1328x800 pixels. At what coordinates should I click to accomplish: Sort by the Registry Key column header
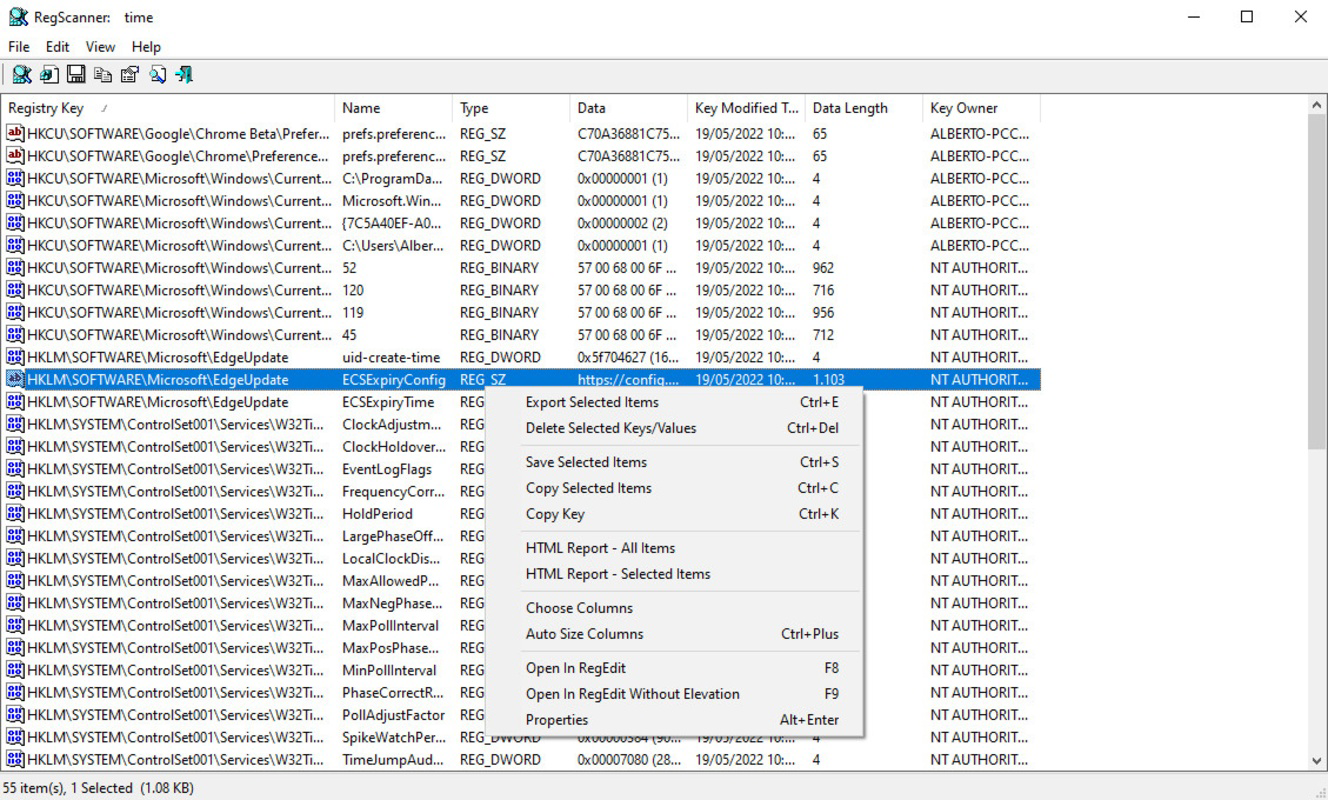pyautogui.click(x=168, y=108)
